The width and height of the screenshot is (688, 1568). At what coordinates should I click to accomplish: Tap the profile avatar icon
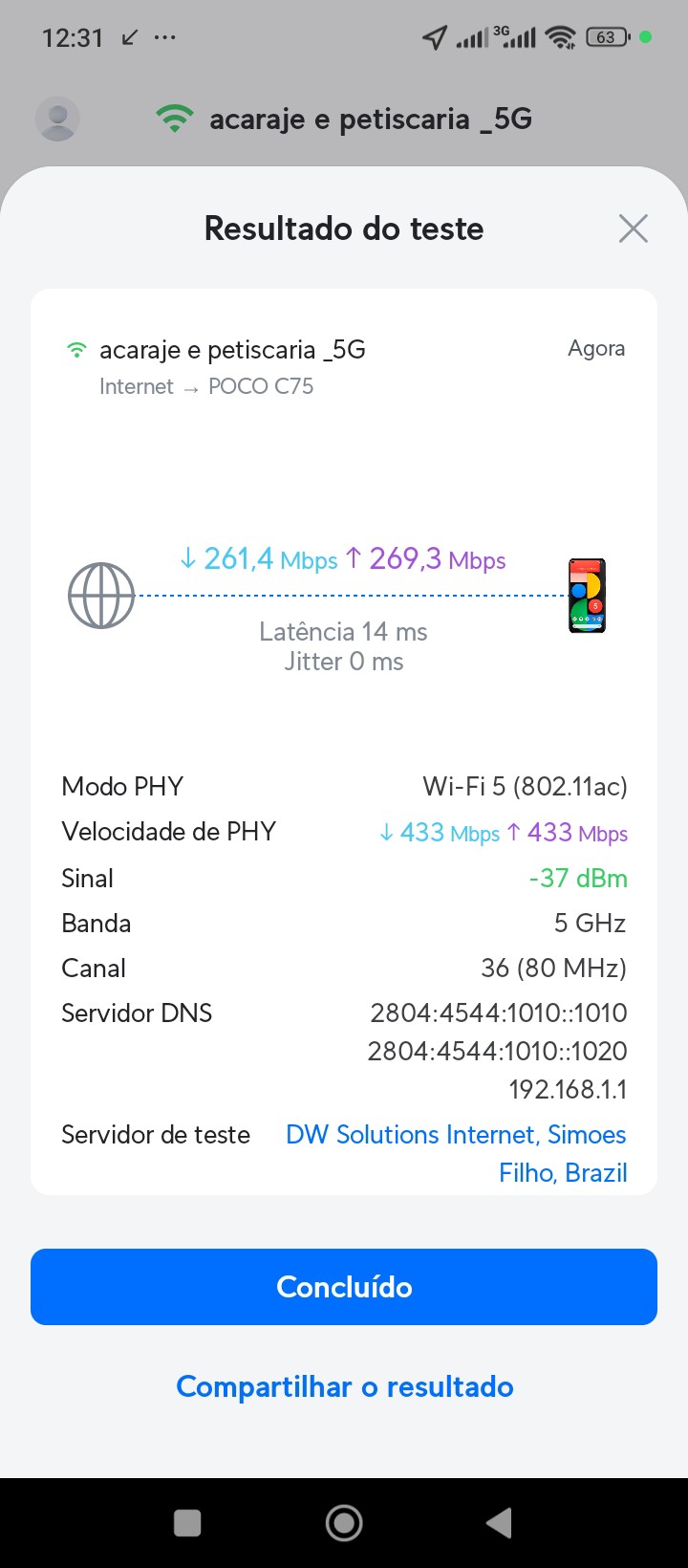point(57,120)
